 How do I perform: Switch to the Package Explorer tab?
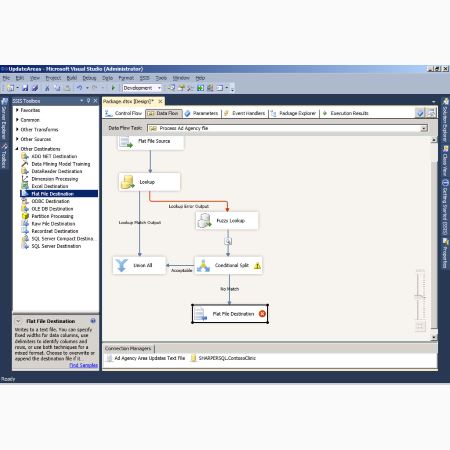[x=294, y=113]
